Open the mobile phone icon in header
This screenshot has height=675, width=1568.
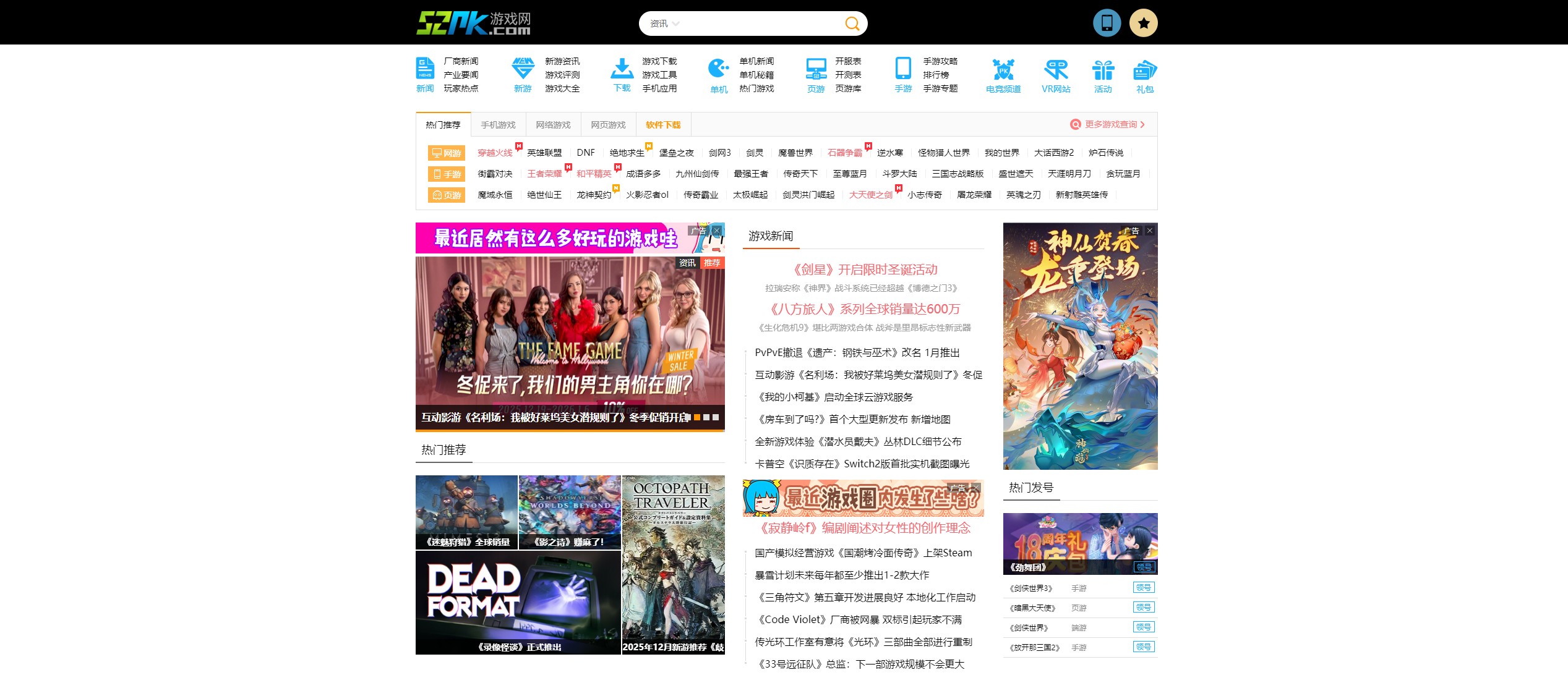pyautogui.click(x=1107, y=23)
